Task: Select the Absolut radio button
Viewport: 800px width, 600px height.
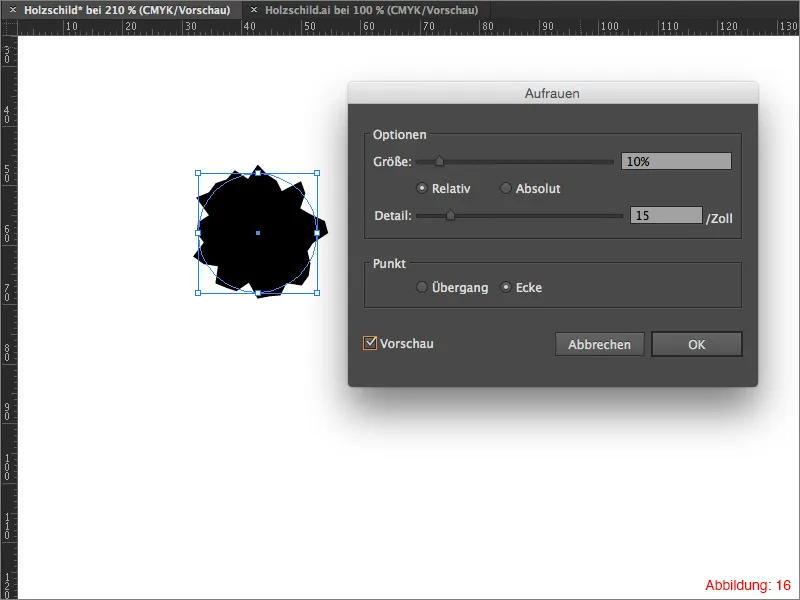Action: click(505, 188)
